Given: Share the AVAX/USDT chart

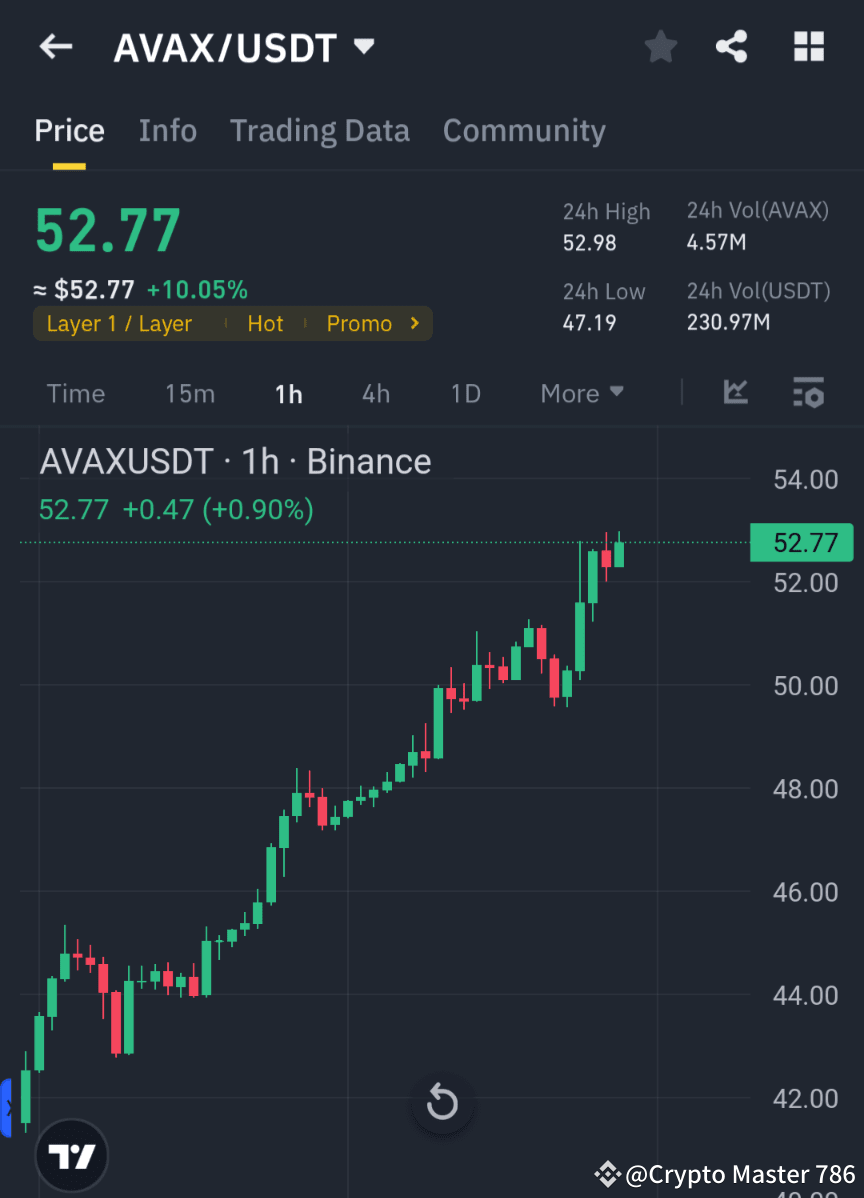Looking at the screenshot, I should point(731,46).
